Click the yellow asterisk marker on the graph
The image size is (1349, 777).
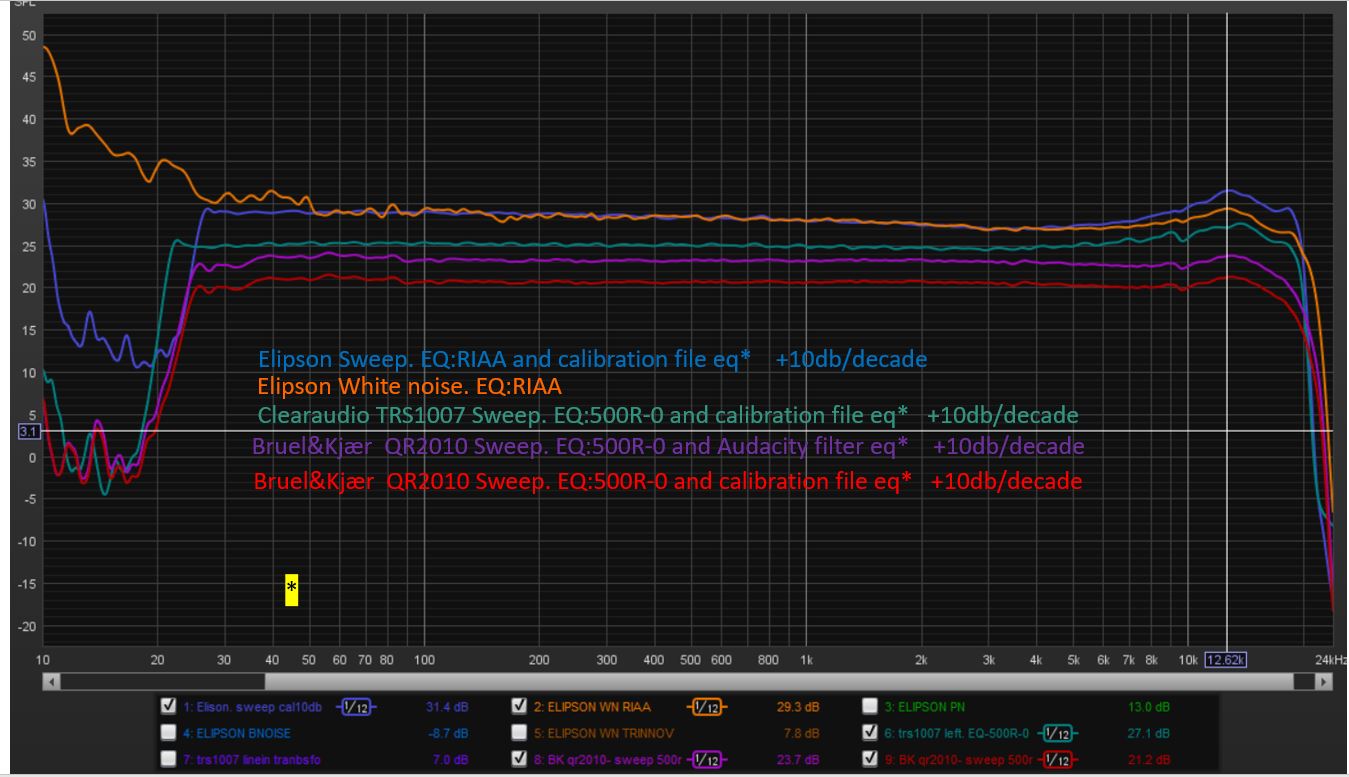291,588
